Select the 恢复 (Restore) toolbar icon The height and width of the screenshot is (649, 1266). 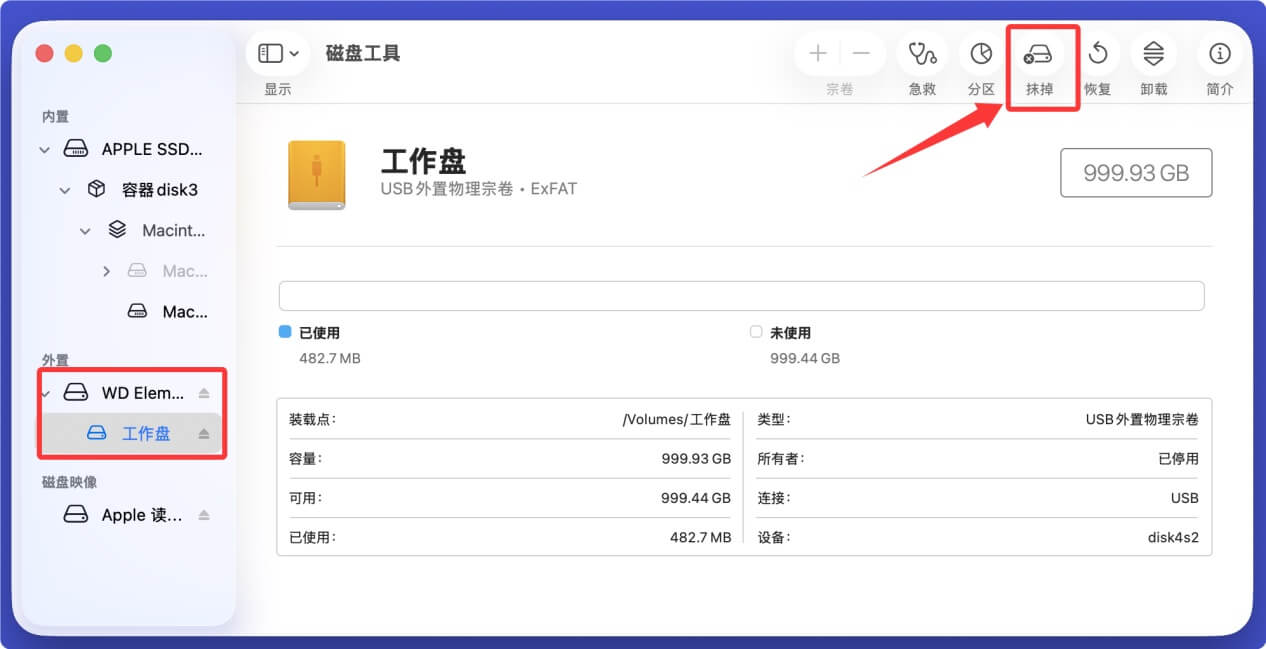point(1097,54)
